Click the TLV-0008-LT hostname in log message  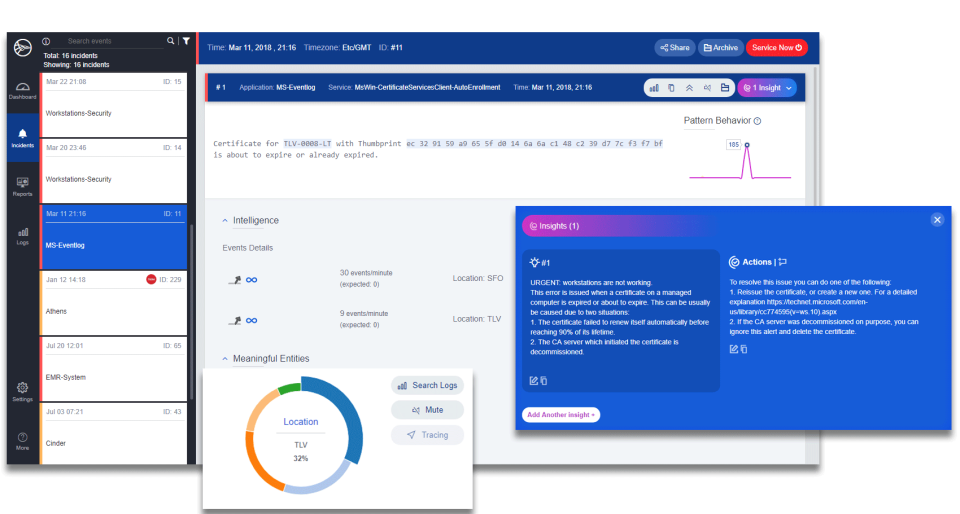point(307,144)
